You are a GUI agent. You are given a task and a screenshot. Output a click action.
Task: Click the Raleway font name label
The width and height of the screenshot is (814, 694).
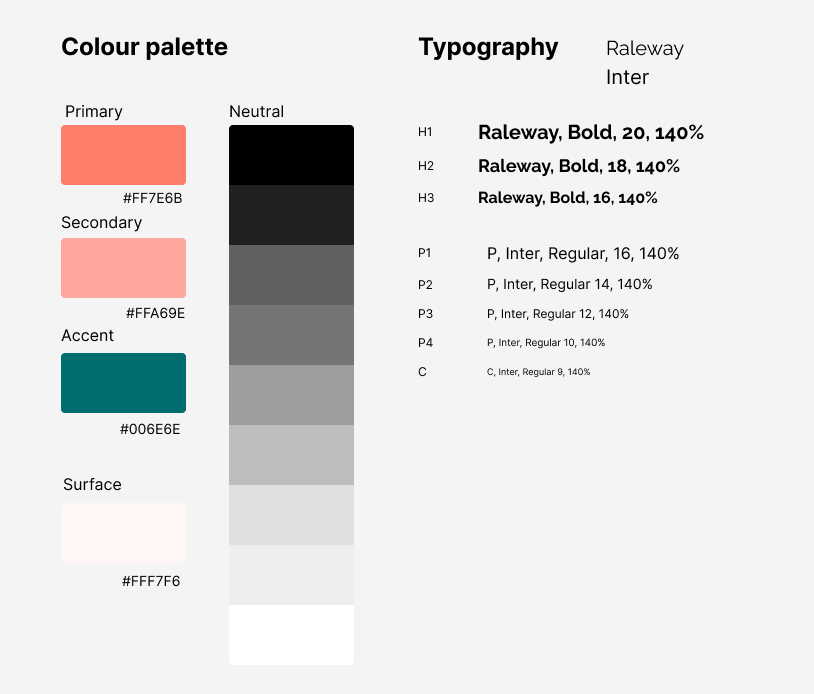click(644, 48)
